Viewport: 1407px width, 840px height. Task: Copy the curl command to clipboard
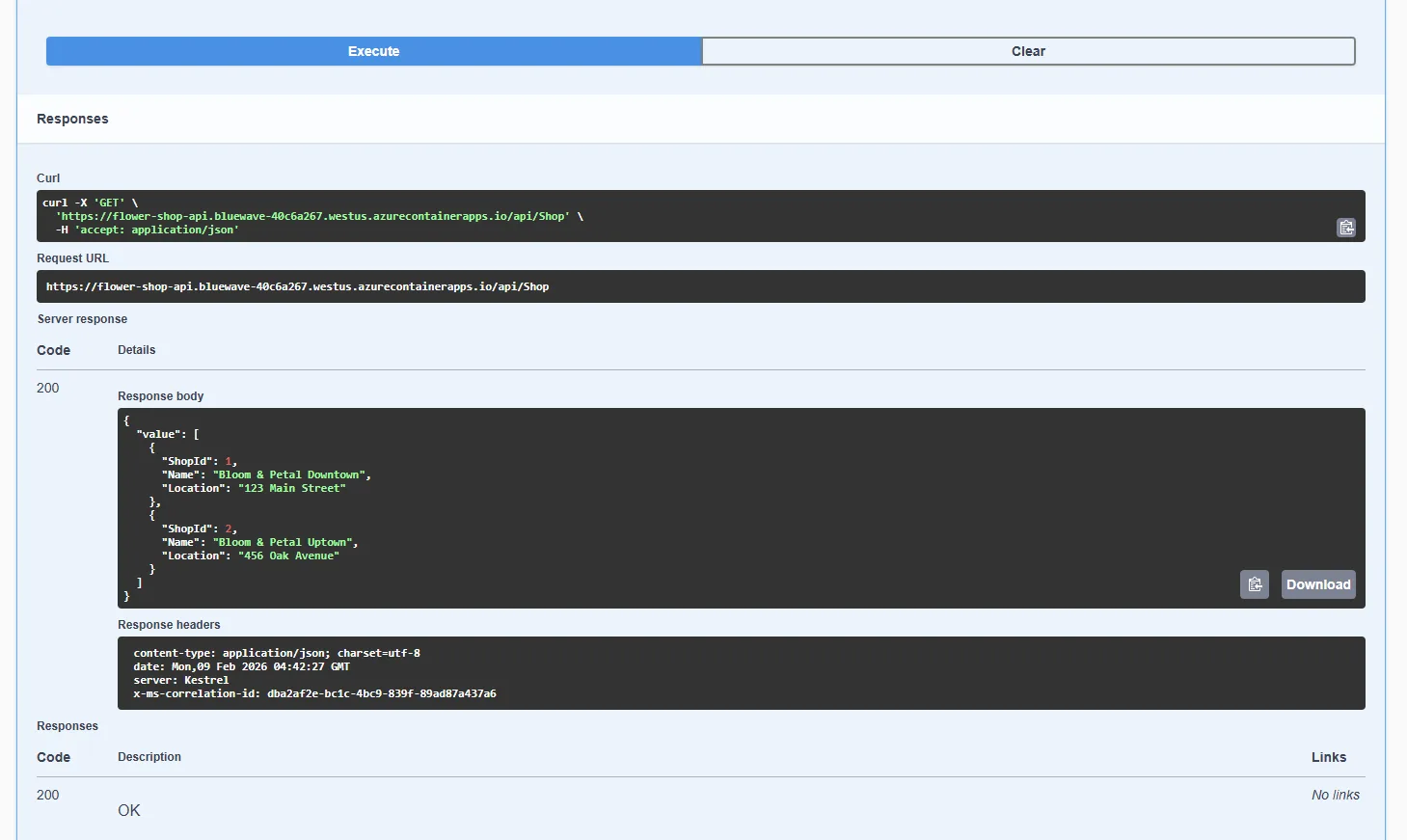(1345, 228)
